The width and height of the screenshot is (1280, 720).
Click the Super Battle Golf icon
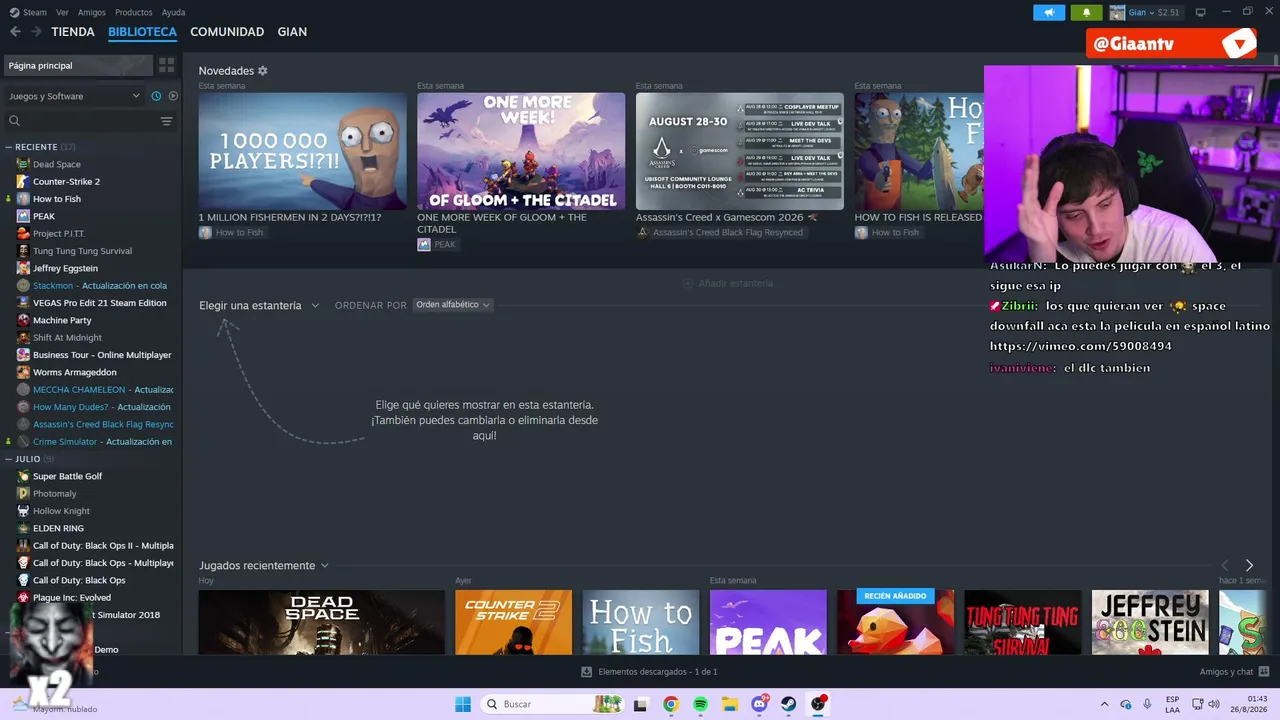pyautogui.click(x=23, y=476)
